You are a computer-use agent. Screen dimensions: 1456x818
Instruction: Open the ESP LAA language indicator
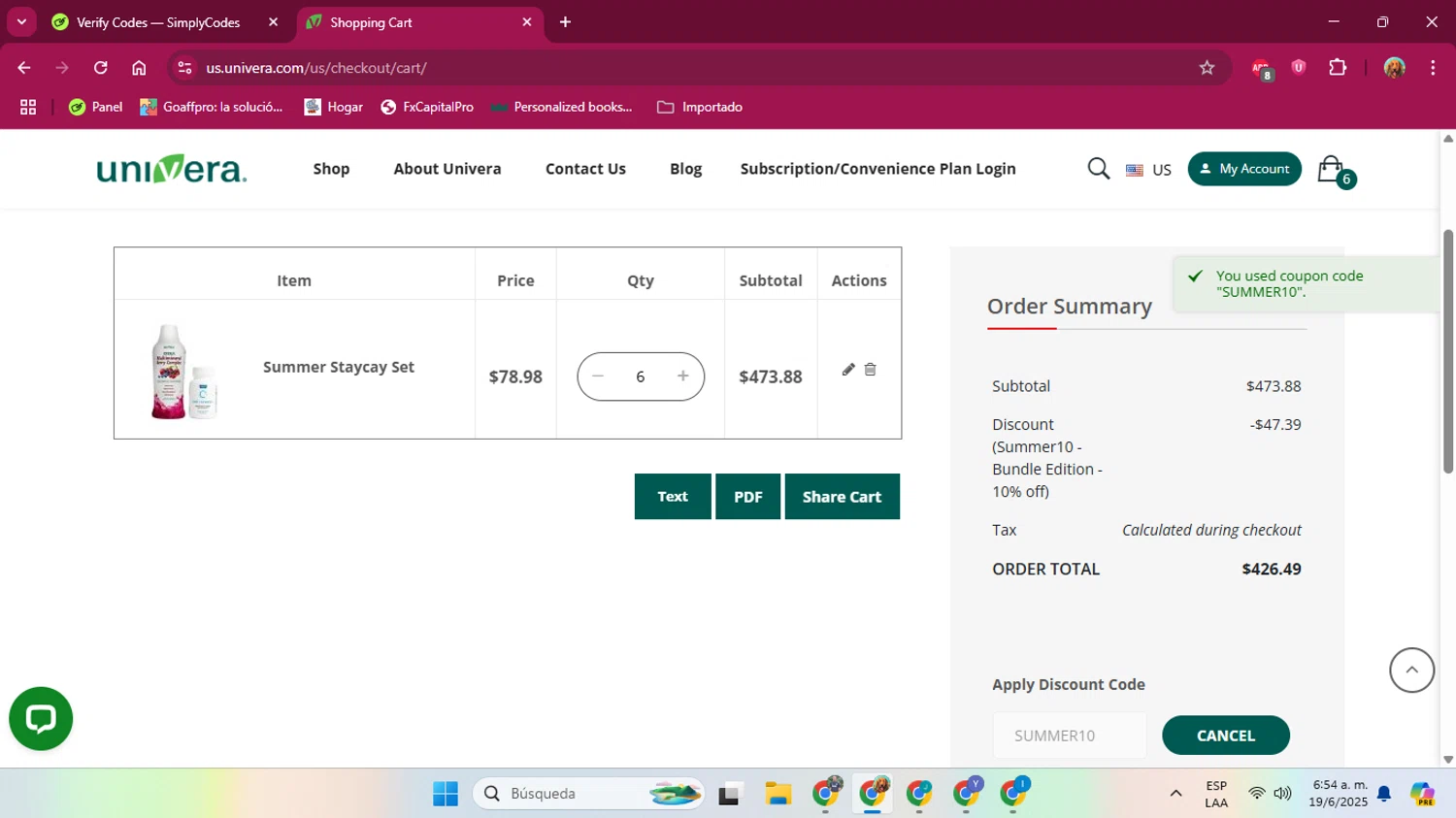(x=1216, y=794)
